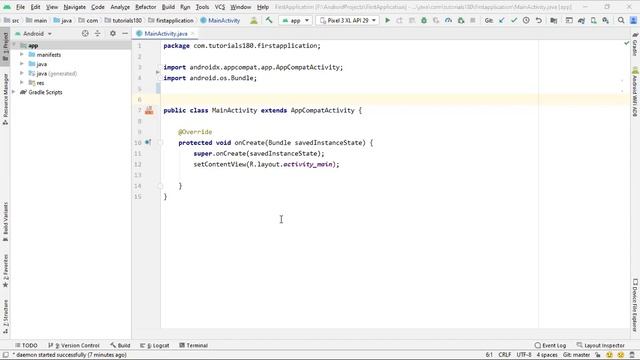
Task: Click the Git Commit checkmark icon
Action: click(x=514, y=20)
